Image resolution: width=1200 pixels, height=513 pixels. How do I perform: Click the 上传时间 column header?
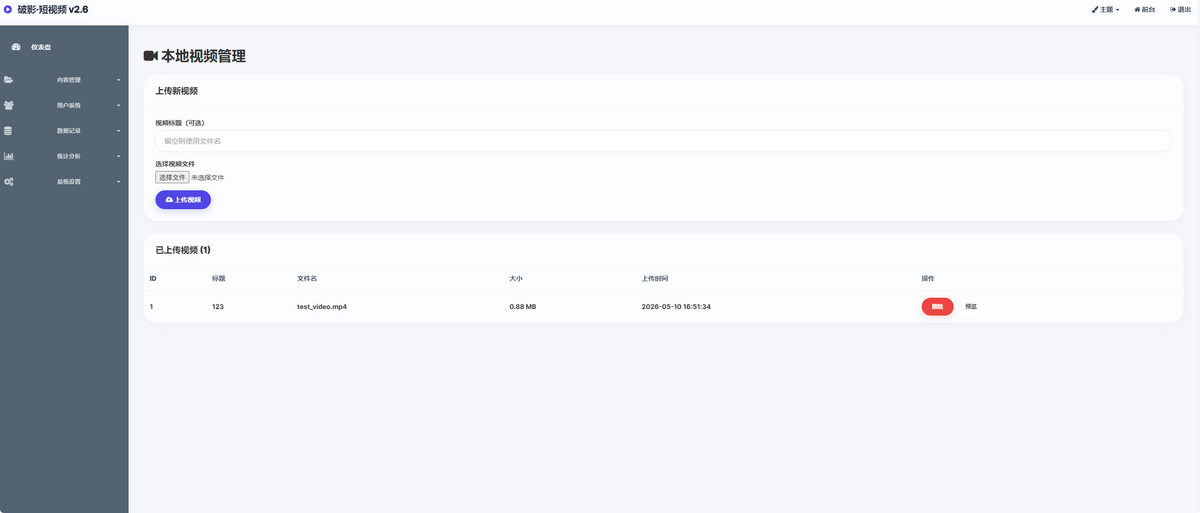pos(655,278)
